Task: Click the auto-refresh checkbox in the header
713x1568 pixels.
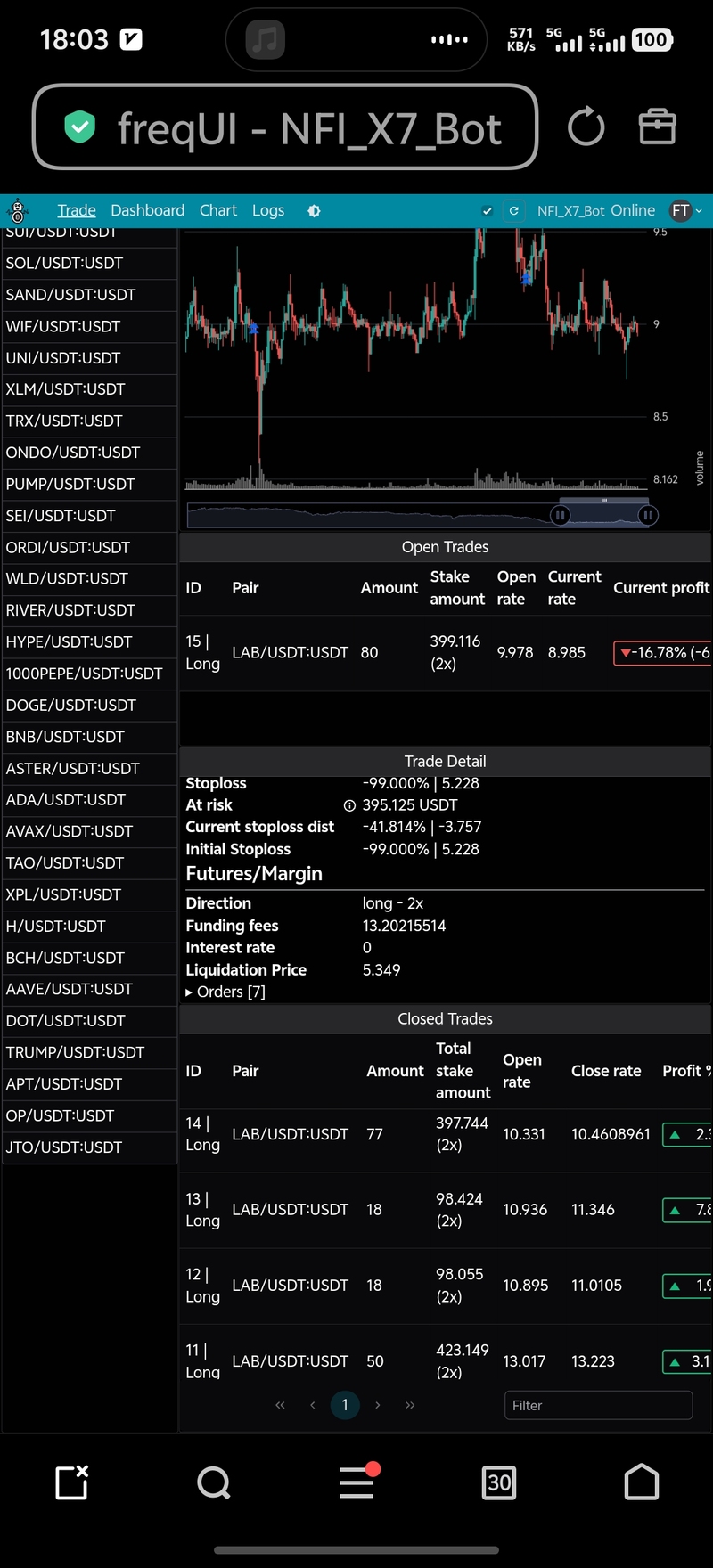Action: pyautogui.click(x=487, y=211)
